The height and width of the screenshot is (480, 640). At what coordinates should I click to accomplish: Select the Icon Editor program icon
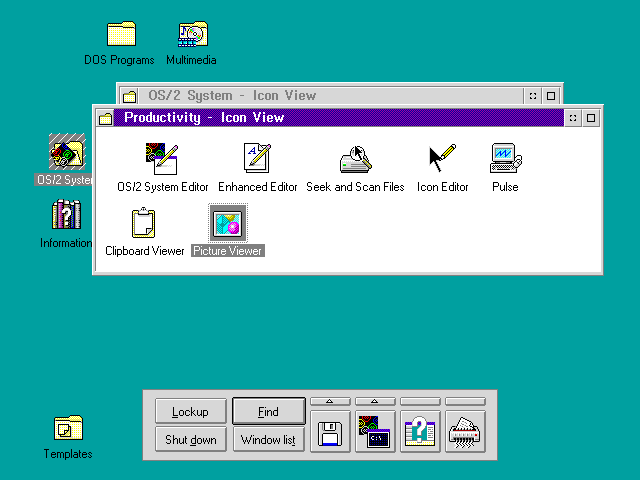(442, 158)
